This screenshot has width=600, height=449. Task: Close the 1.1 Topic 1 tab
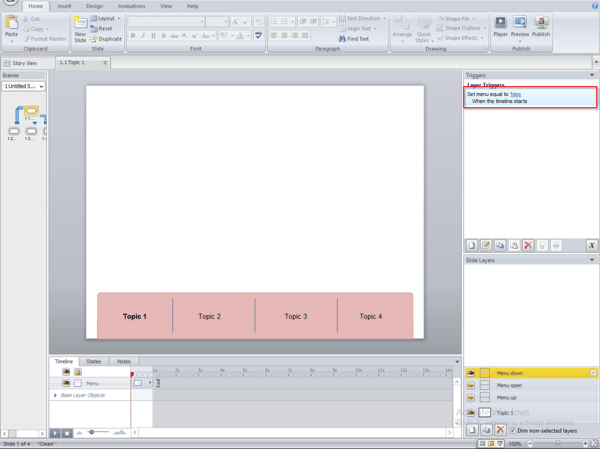click(x=105, y=63)
